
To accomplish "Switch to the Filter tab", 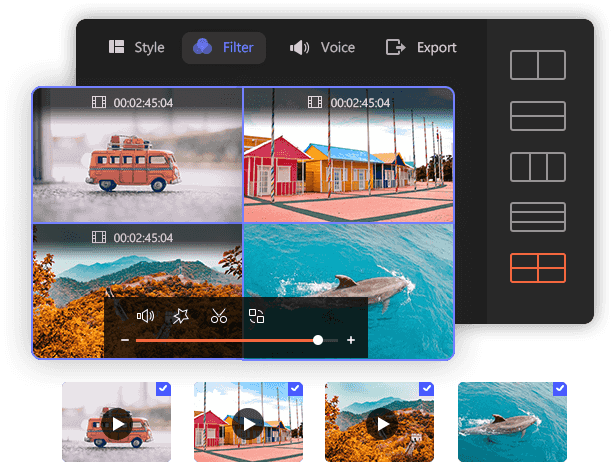I will [224, 47].
